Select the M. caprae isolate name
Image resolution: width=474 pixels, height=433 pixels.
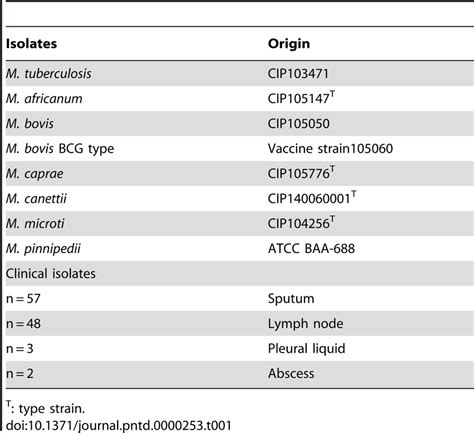click(x=35, y=174)
